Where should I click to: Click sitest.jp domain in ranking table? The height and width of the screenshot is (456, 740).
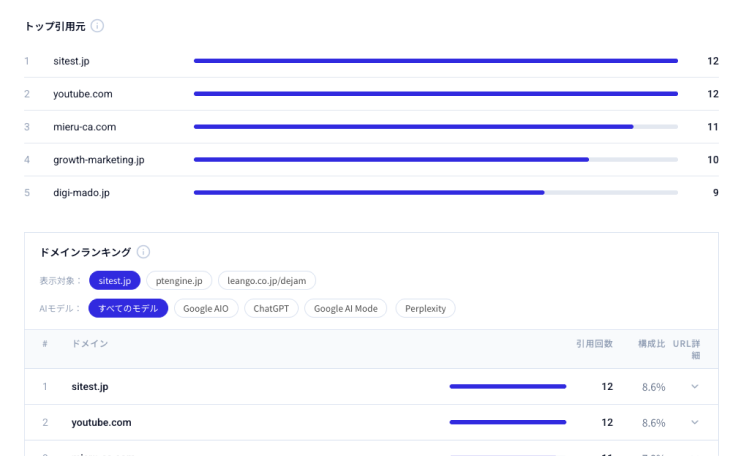coord(90,387)
